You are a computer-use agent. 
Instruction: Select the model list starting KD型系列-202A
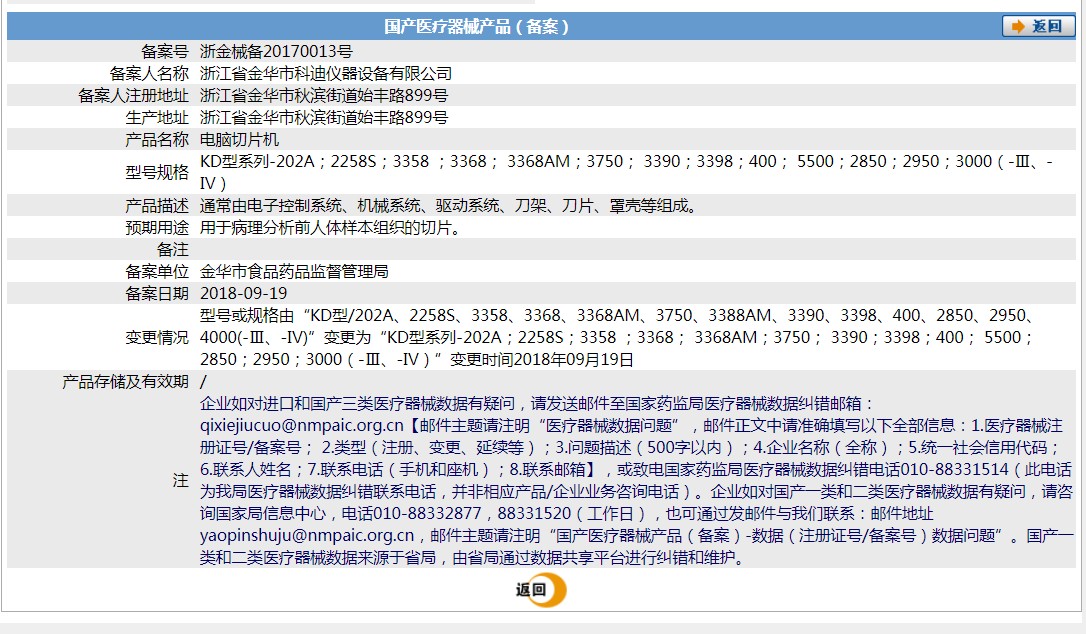(627, 173)
